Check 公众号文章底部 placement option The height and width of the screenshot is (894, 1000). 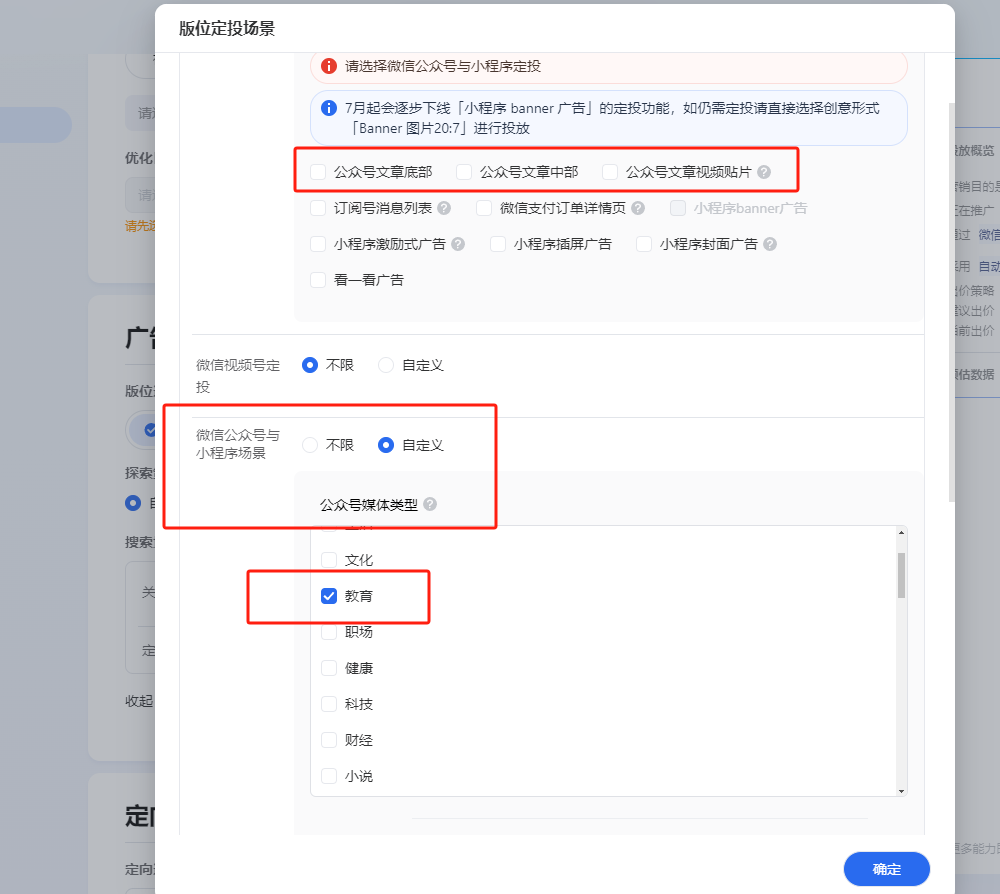click(x=318, y=172)
